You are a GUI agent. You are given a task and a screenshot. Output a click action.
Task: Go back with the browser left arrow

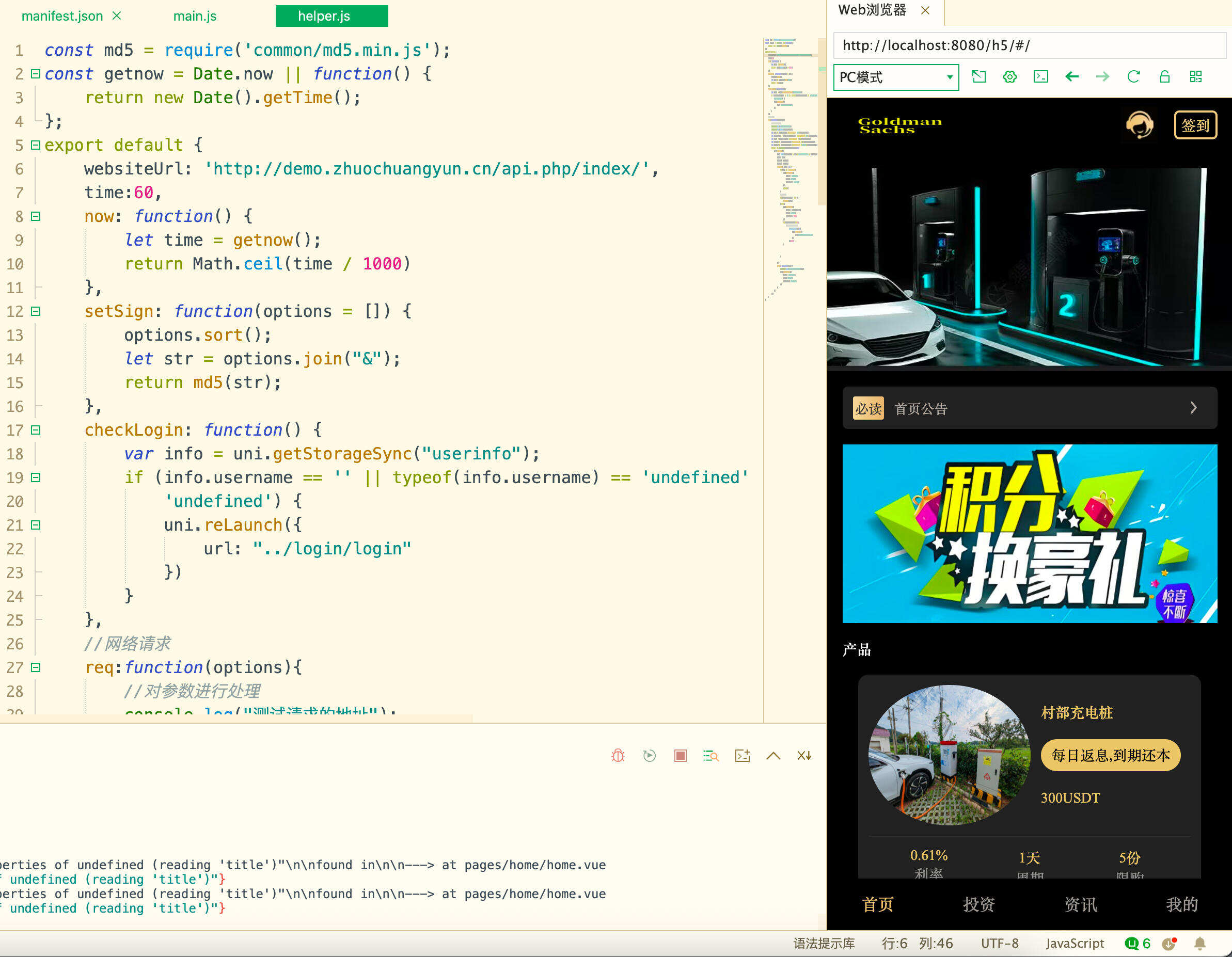tap(1072, 77)
